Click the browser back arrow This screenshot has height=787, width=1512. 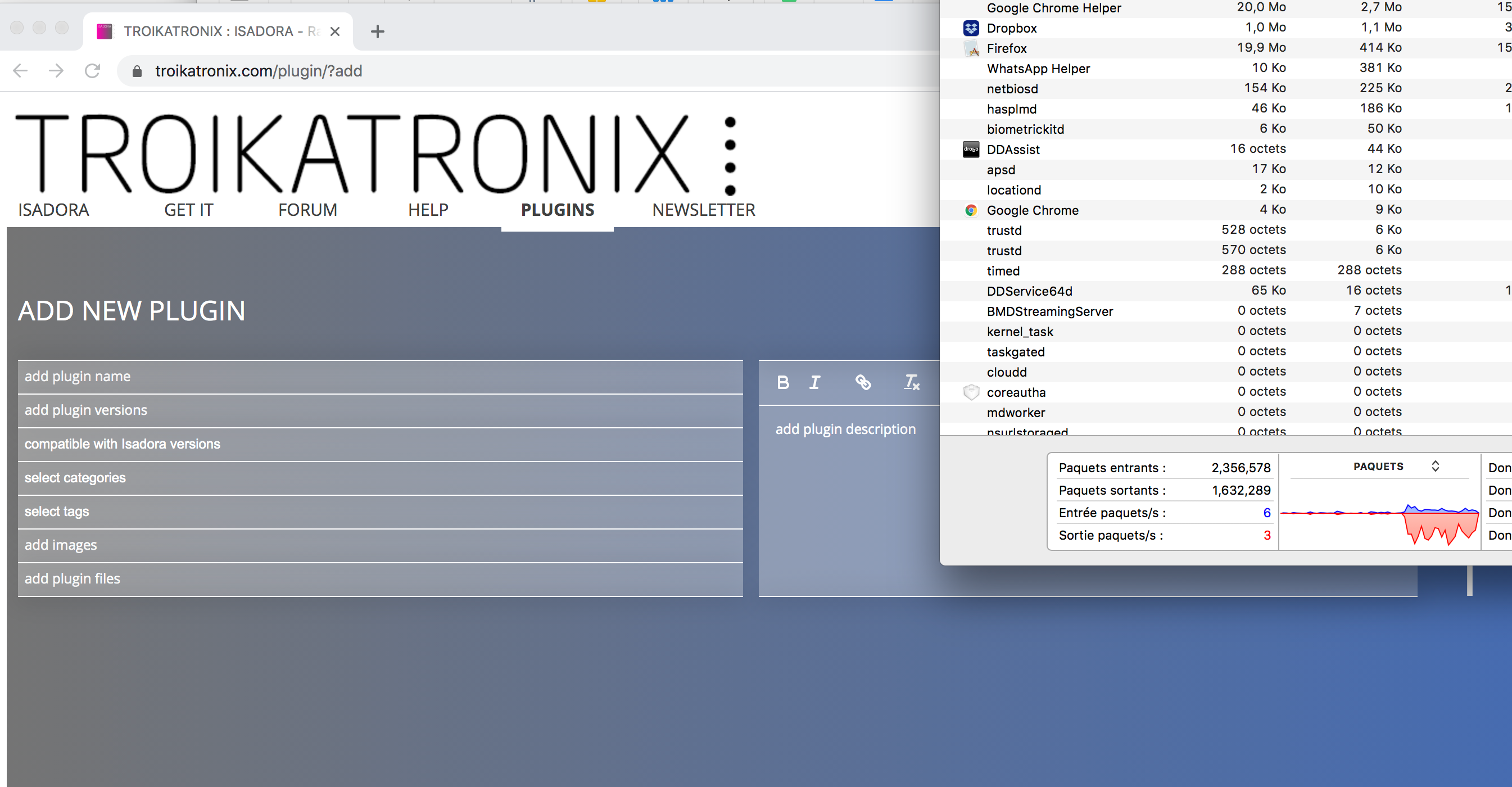pyautogui.click(x=21, y=71)
